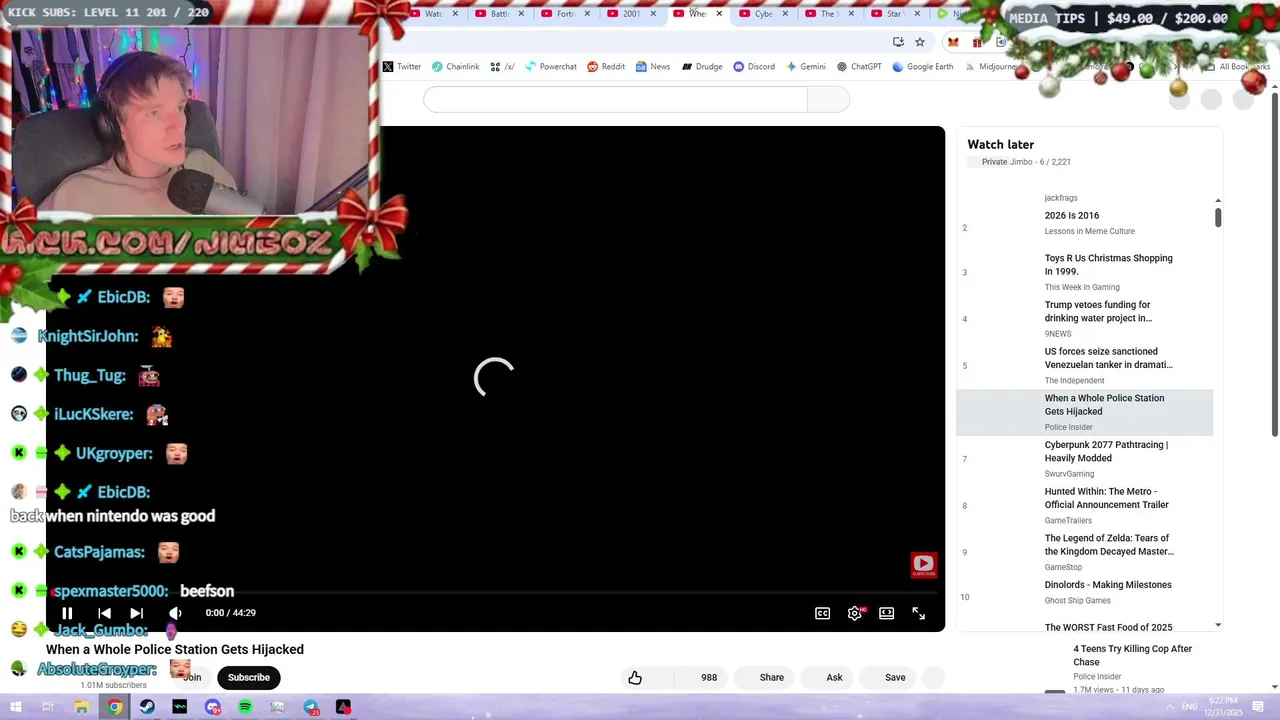The width and height of the screenshot is (1280, 720).
Task: Open Spotify from the taskbar
Action: [x=245, y=707]
